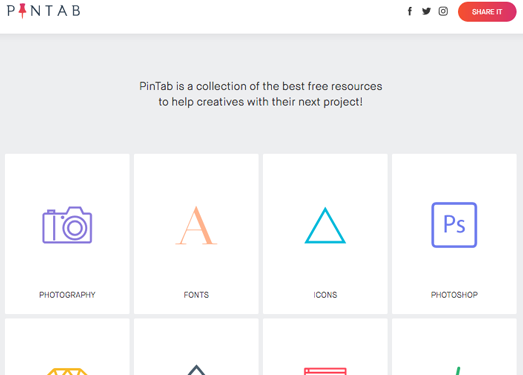This screenshot has height=375, width=523.
Task: Open the Instagram icon link
Action: point(443,11)
